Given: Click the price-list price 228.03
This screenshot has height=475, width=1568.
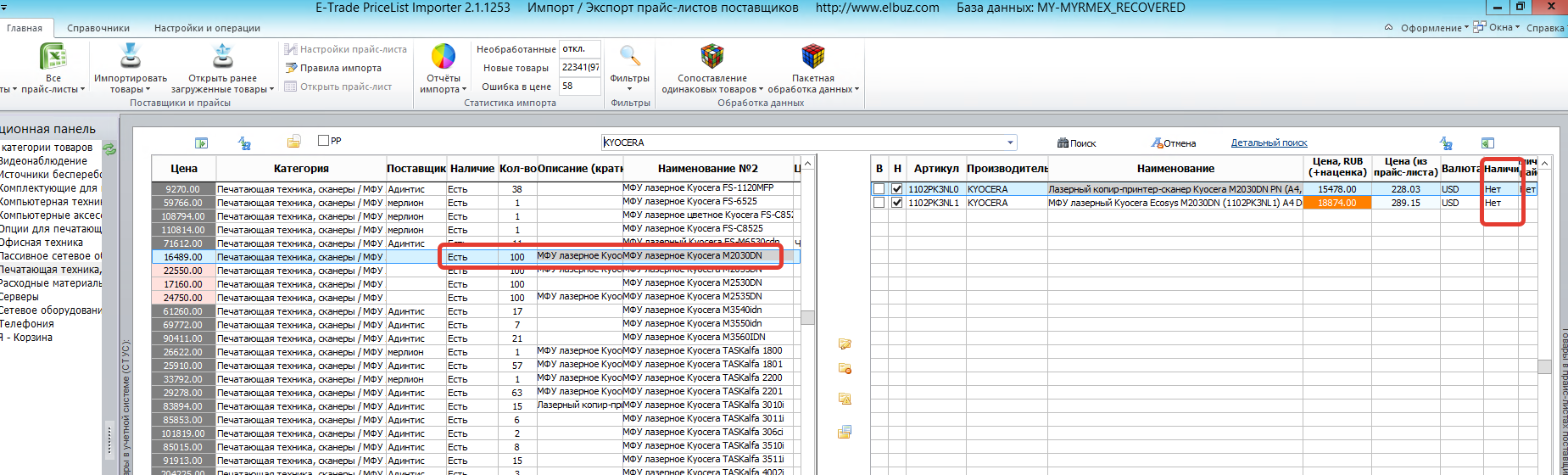Looking at the screenshot, I should click(x=1405, y=189).
